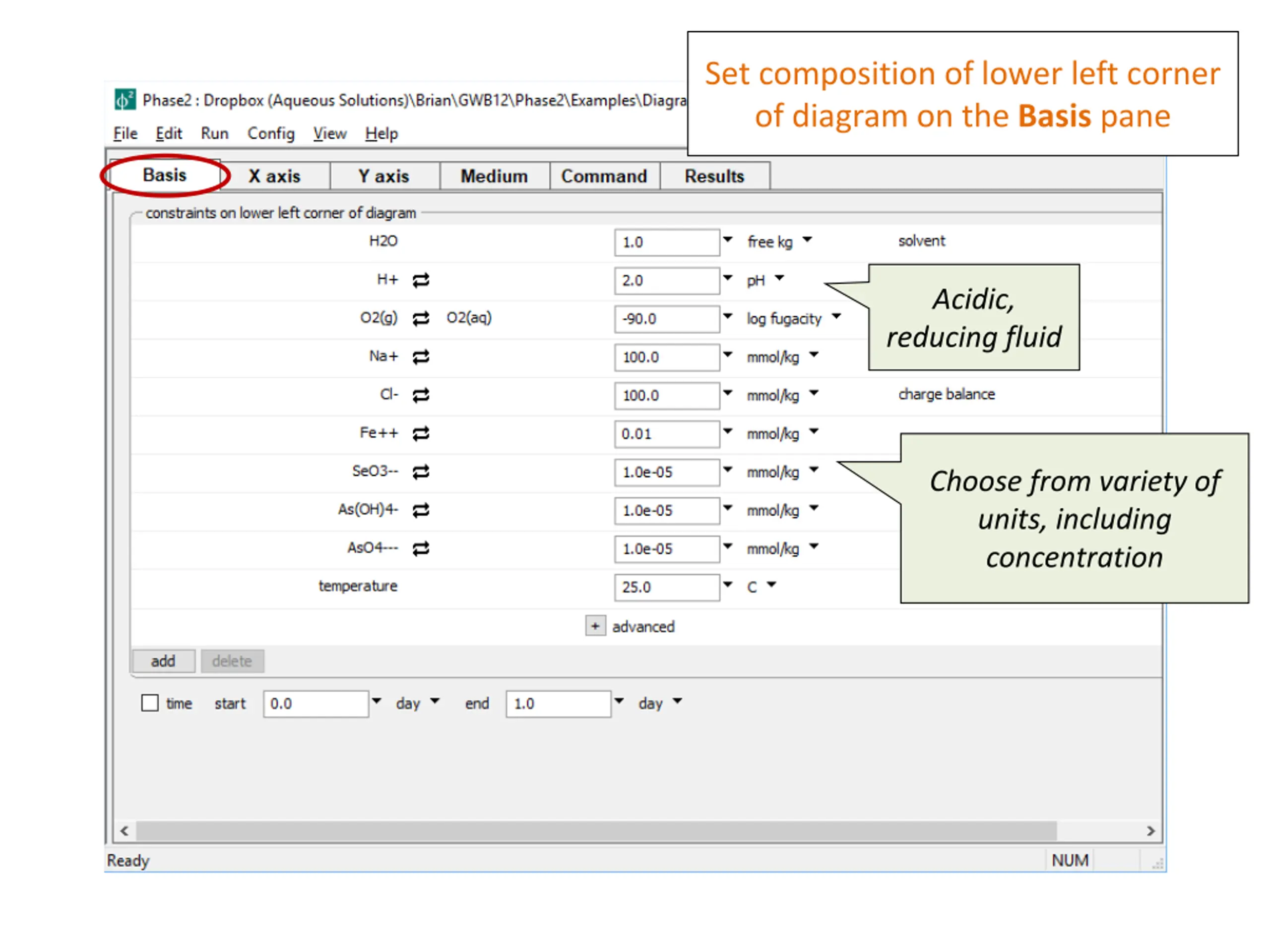Click the swap icon beside O2(g)

click(421, 318)
